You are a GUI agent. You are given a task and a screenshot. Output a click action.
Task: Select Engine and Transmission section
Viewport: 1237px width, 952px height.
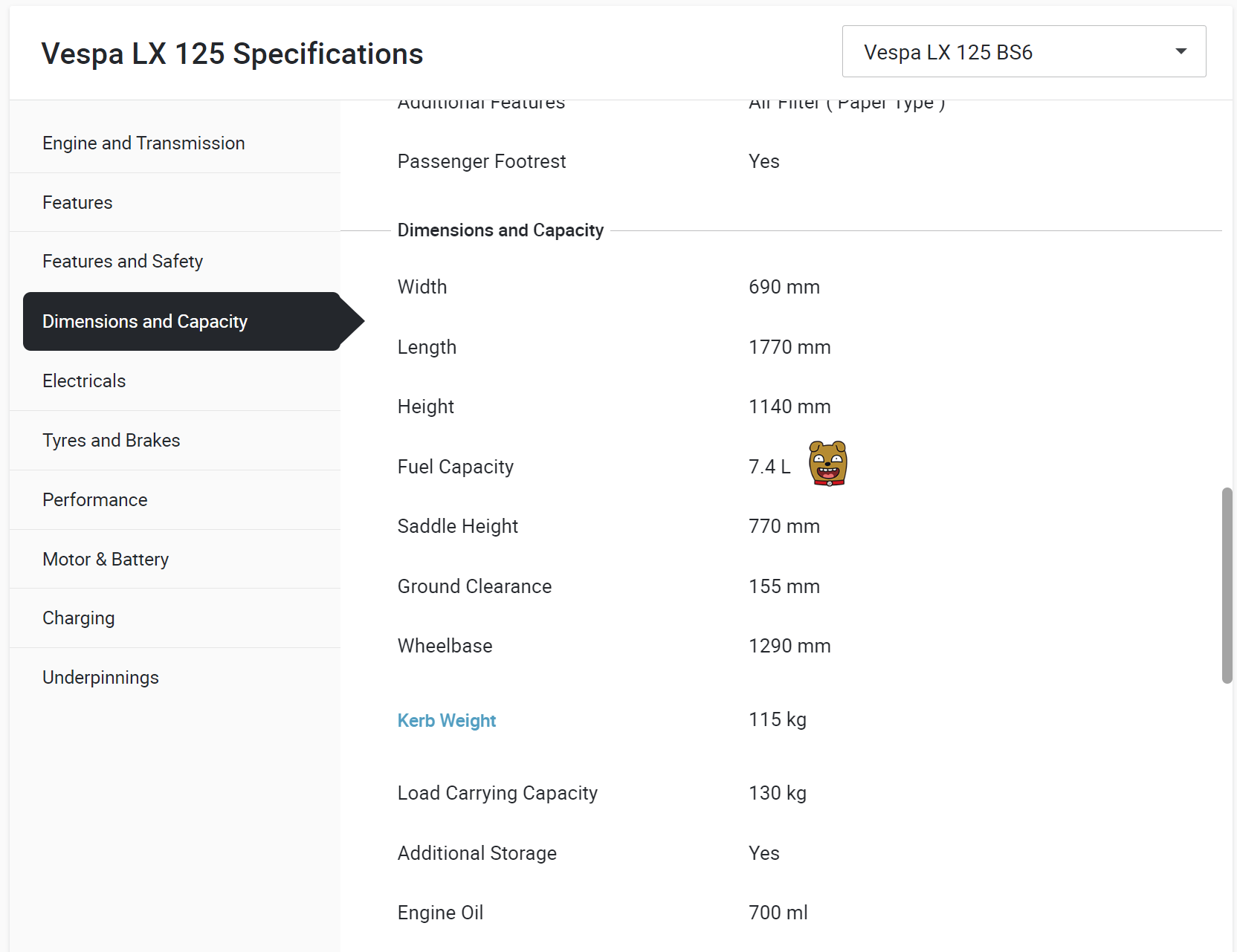(175, 143)
